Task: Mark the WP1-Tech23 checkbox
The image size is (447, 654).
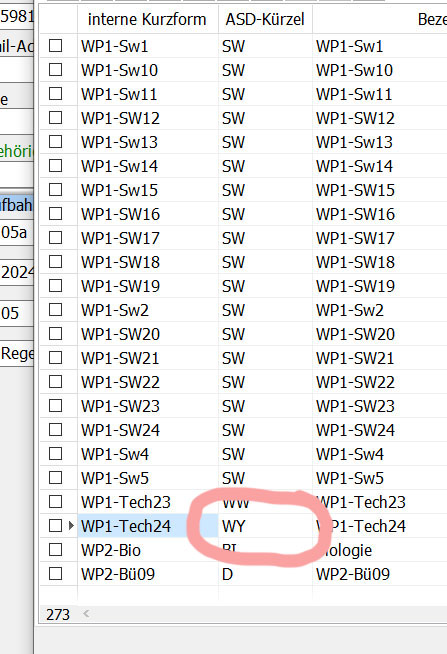Action: pos(55,502)
